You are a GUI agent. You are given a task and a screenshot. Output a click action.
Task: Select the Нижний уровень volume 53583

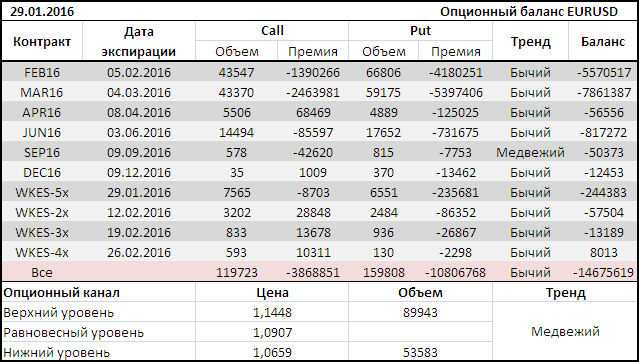click(x=420, y=352)
